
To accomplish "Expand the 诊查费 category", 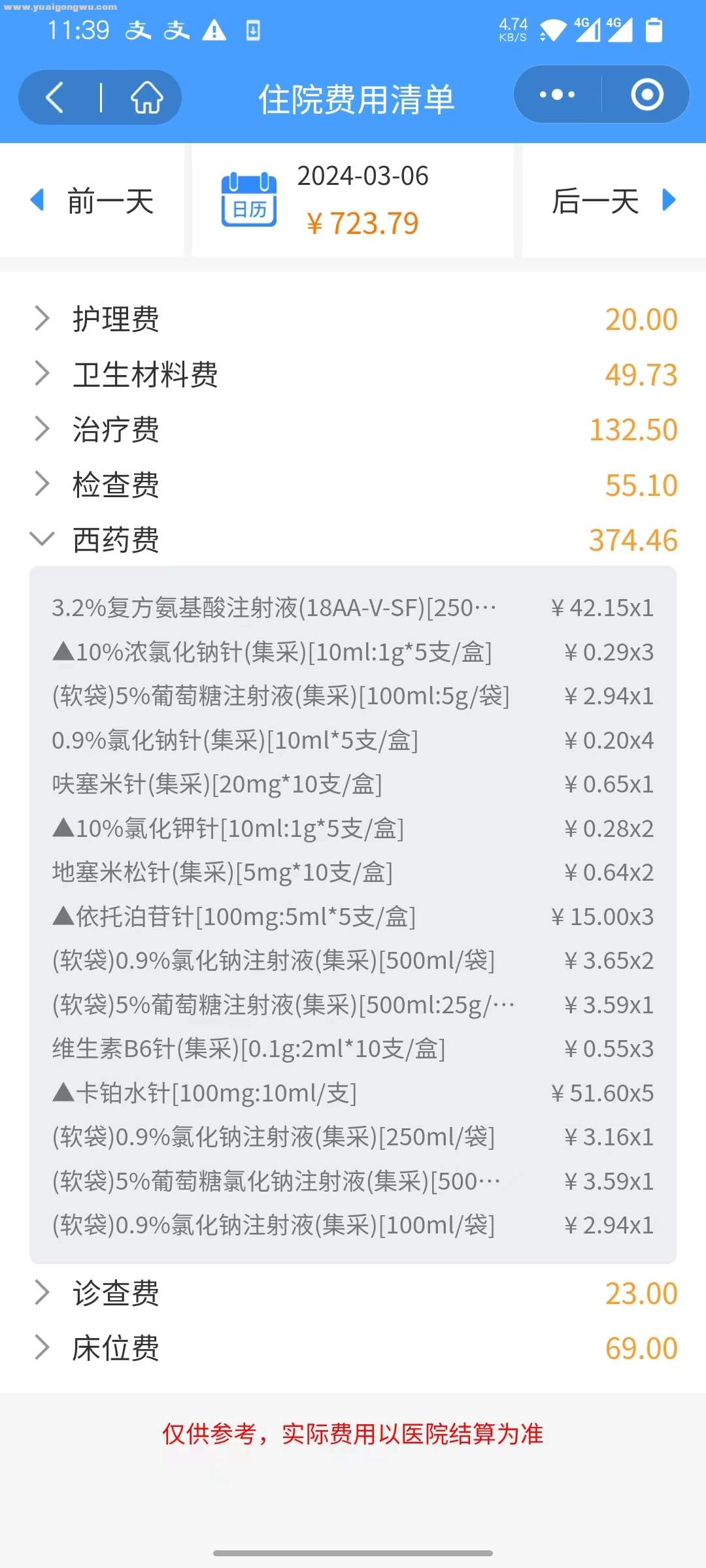I will (353, 1293).
